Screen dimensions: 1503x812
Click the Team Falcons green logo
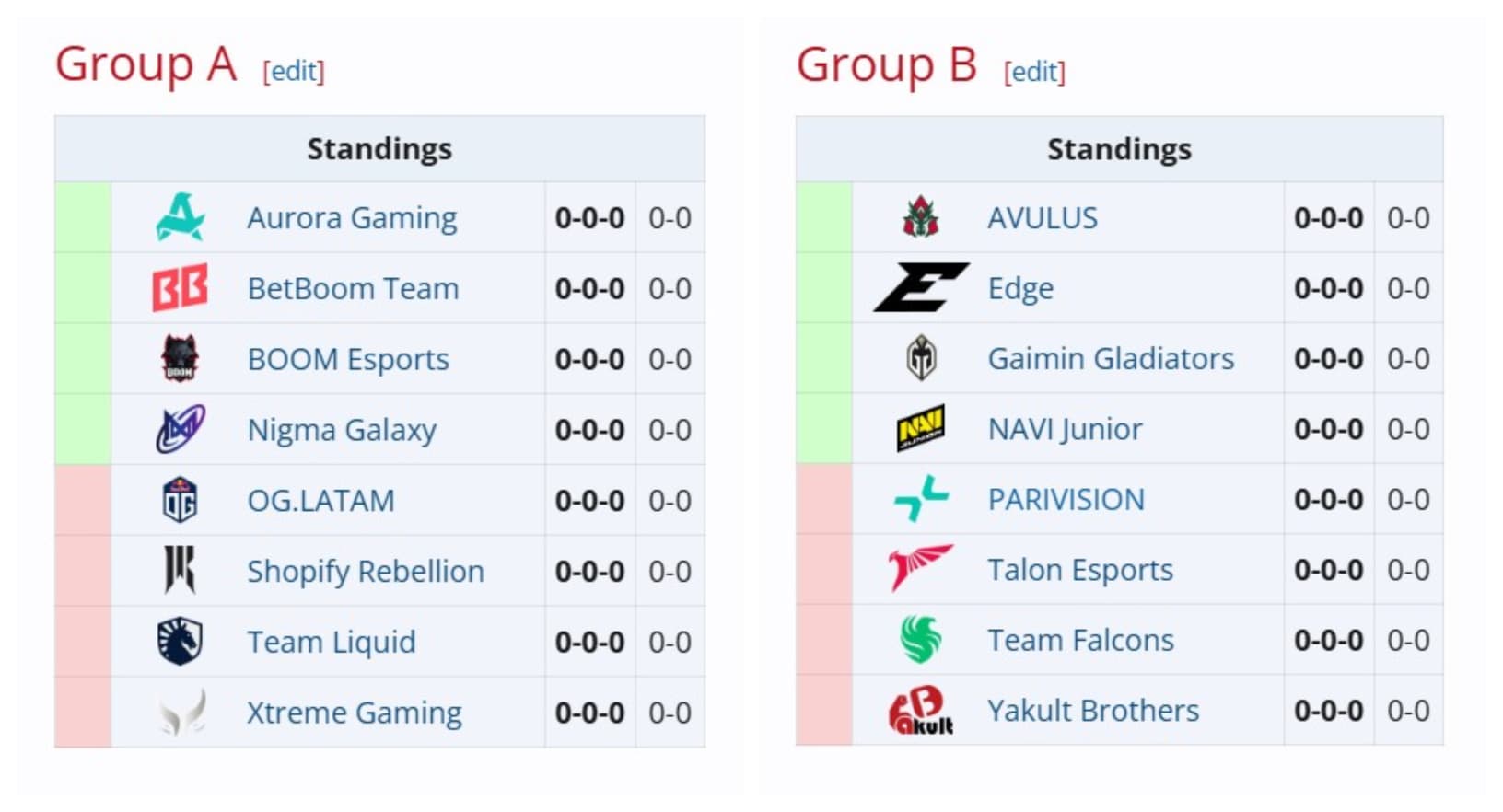pyautogui.click(x=919, y=641)
